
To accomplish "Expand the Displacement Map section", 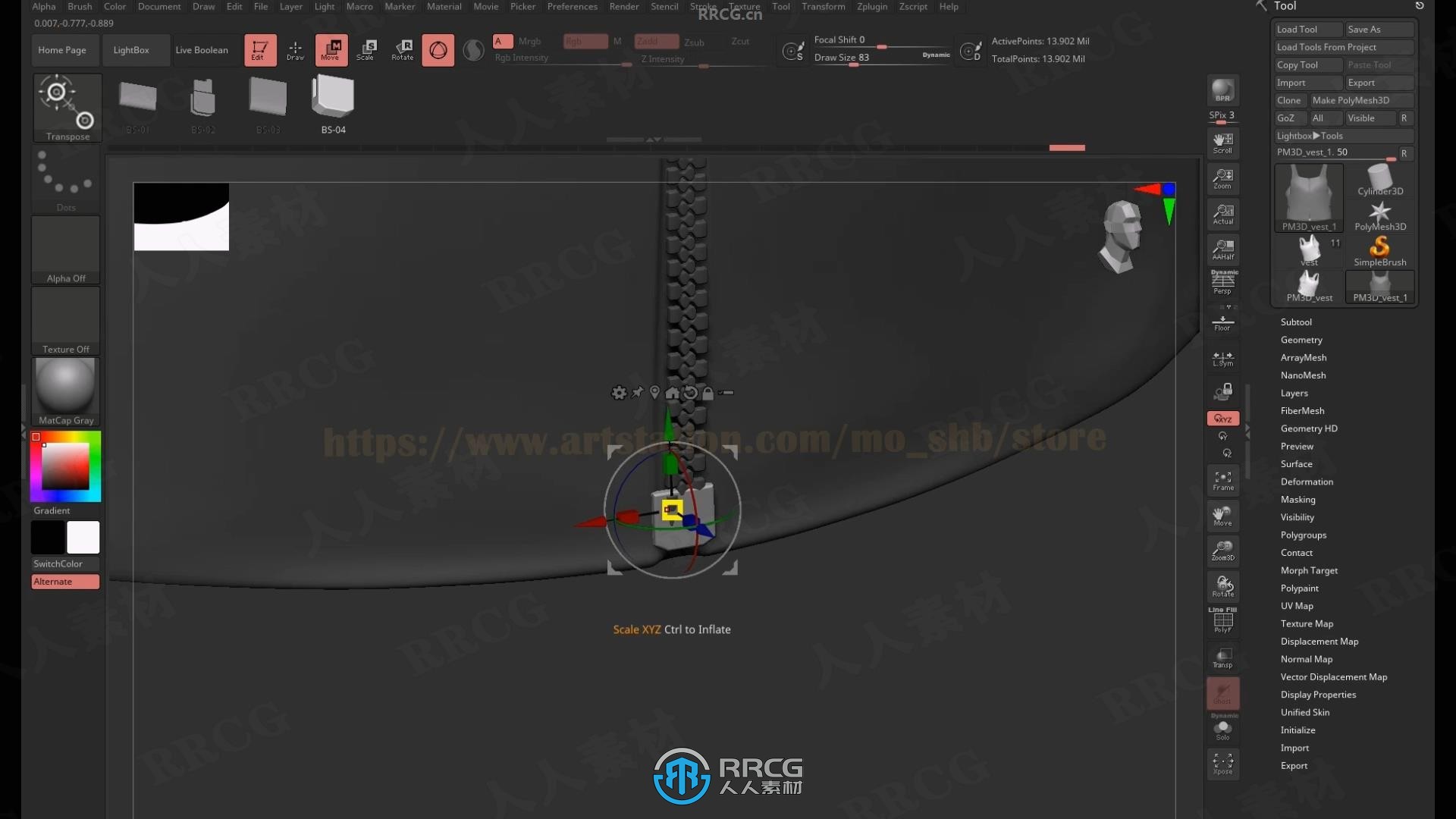I will (1318, 641).
